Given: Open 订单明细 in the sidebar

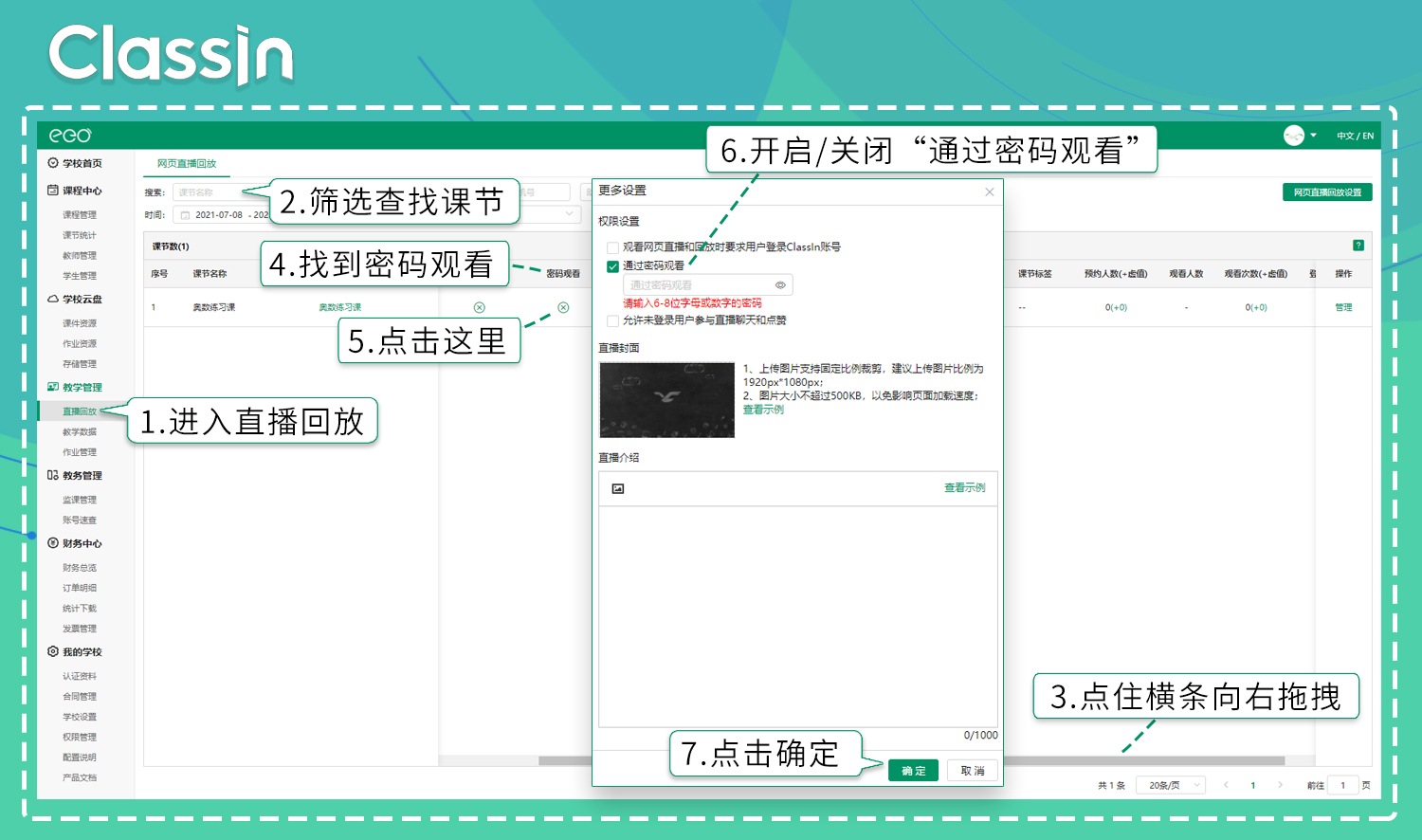Looking at the screenshot, I should (x=80, y=588).
